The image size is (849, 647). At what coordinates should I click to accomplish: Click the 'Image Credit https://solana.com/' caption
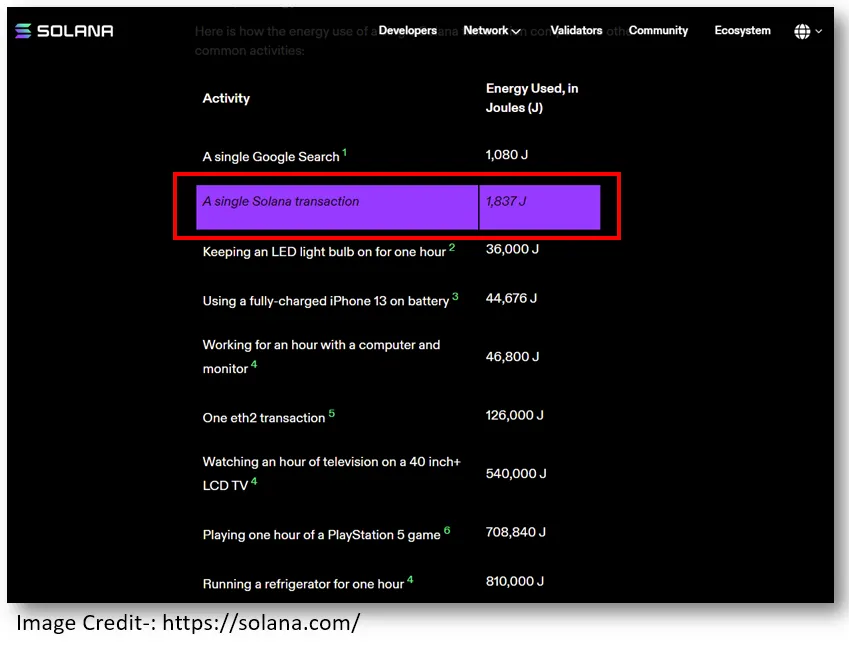pyautogui.click(x=188, y=623)
